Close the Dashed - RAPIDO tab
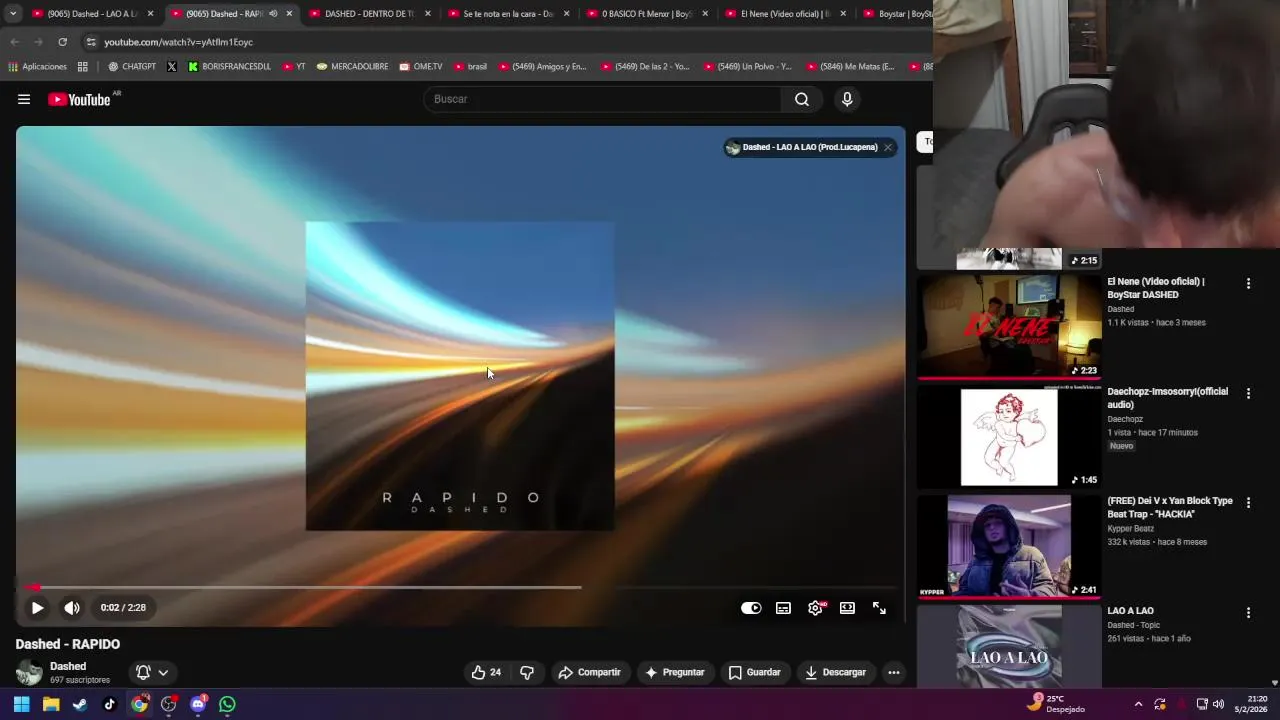Screen dimensions: 1280x720 tap(289, 14)
